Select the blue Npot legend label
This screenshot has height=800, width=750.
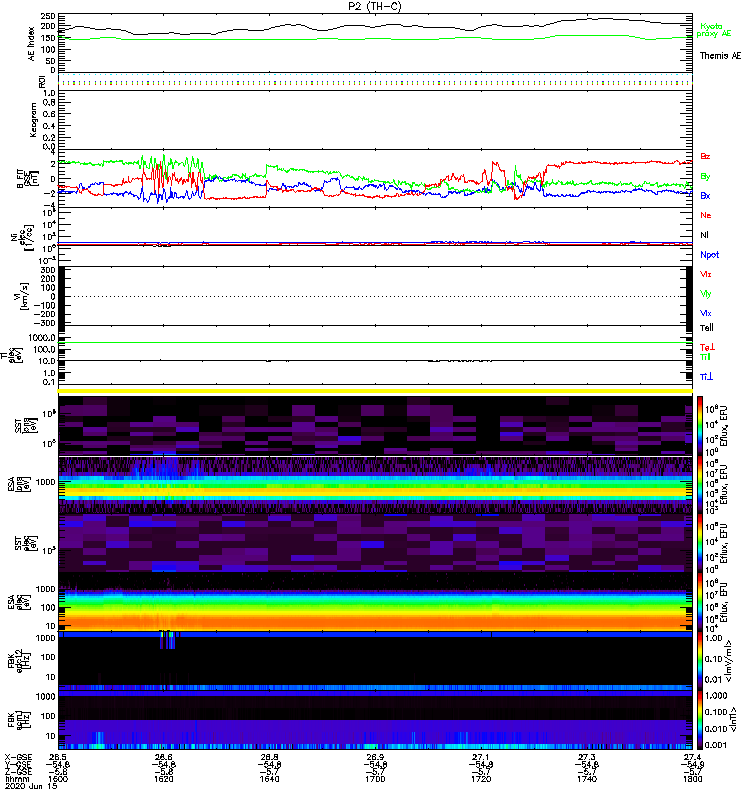point(710,255)
